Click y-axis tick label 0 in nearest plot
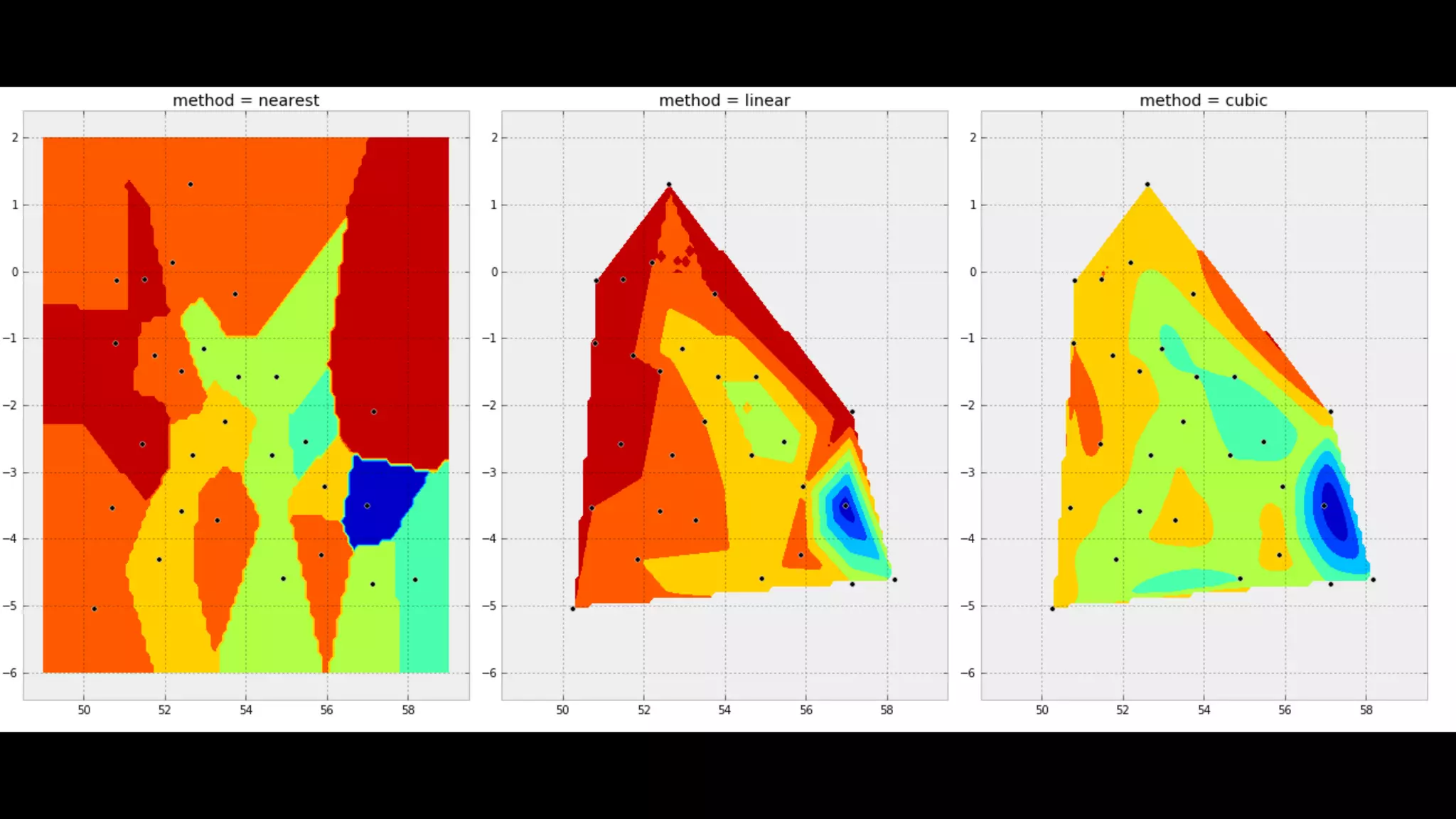 [16, 272]
